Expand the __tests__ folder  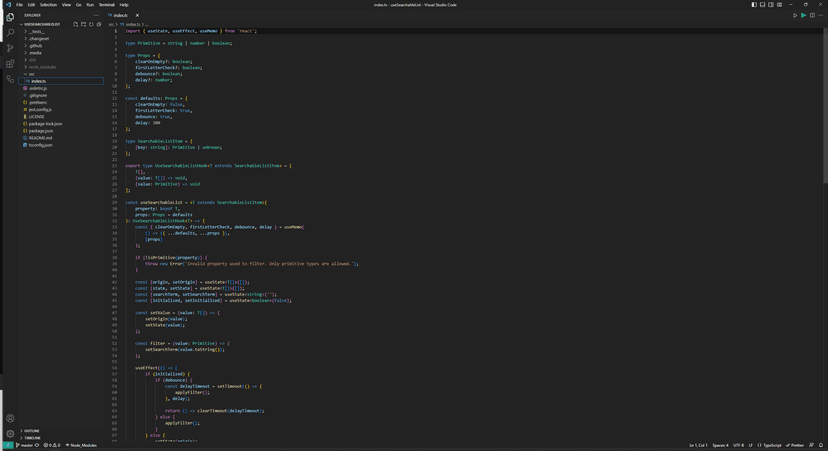(36, 31)
